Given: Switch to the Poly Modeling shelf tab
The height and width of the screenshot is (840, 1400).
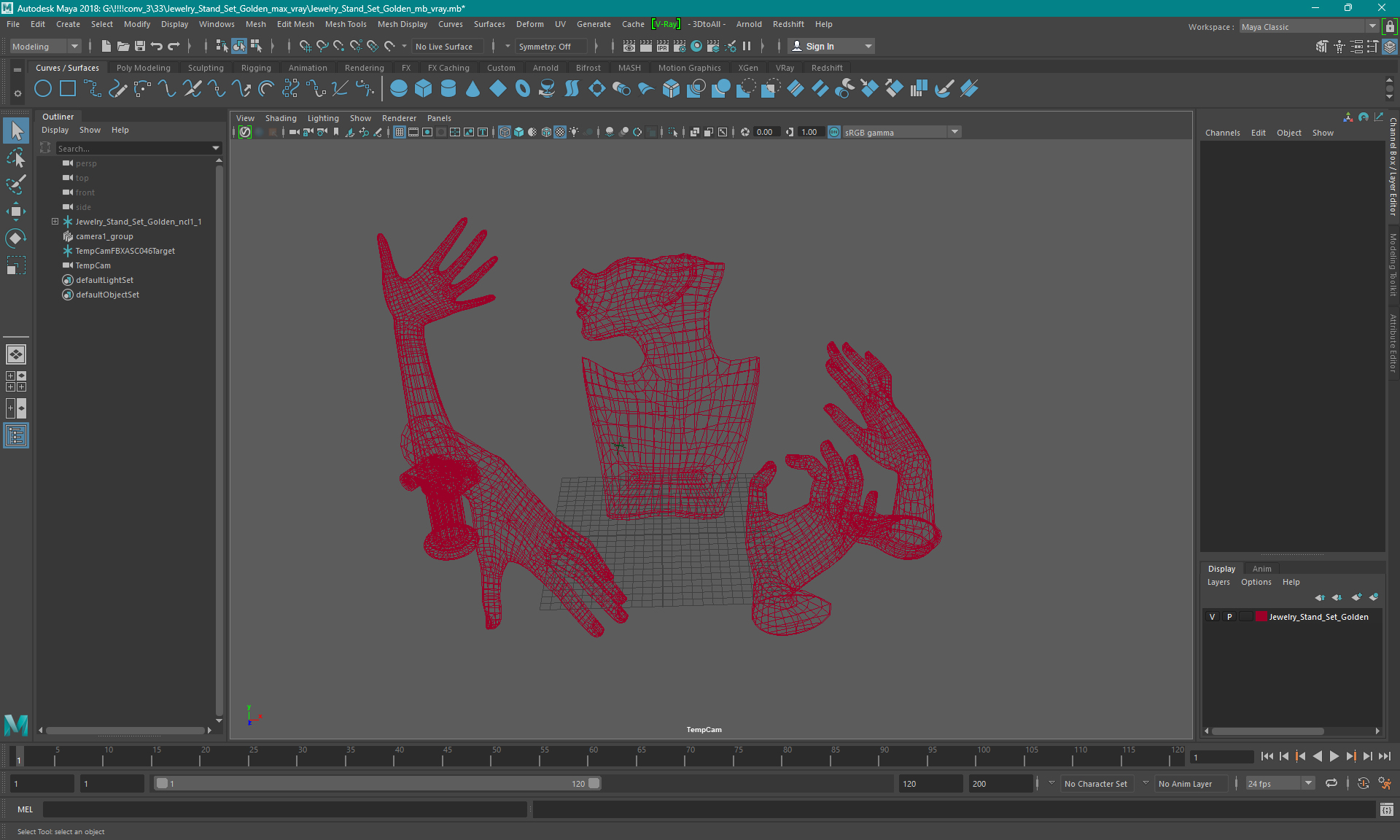Looking at the screenshot, I should pos(144,68).
